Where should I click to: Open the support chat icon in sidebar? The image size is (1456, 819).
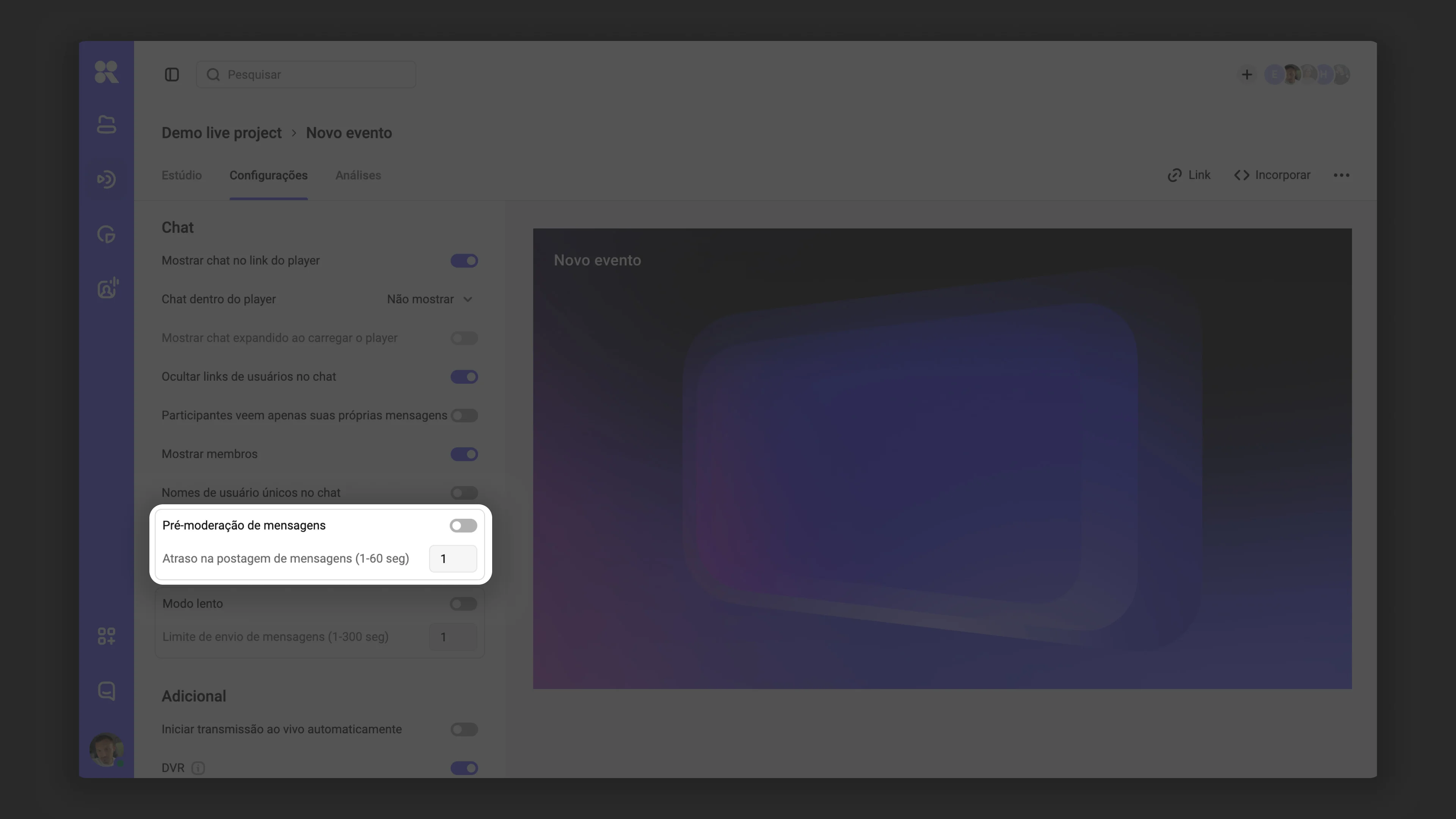click(x=106, y=691)
